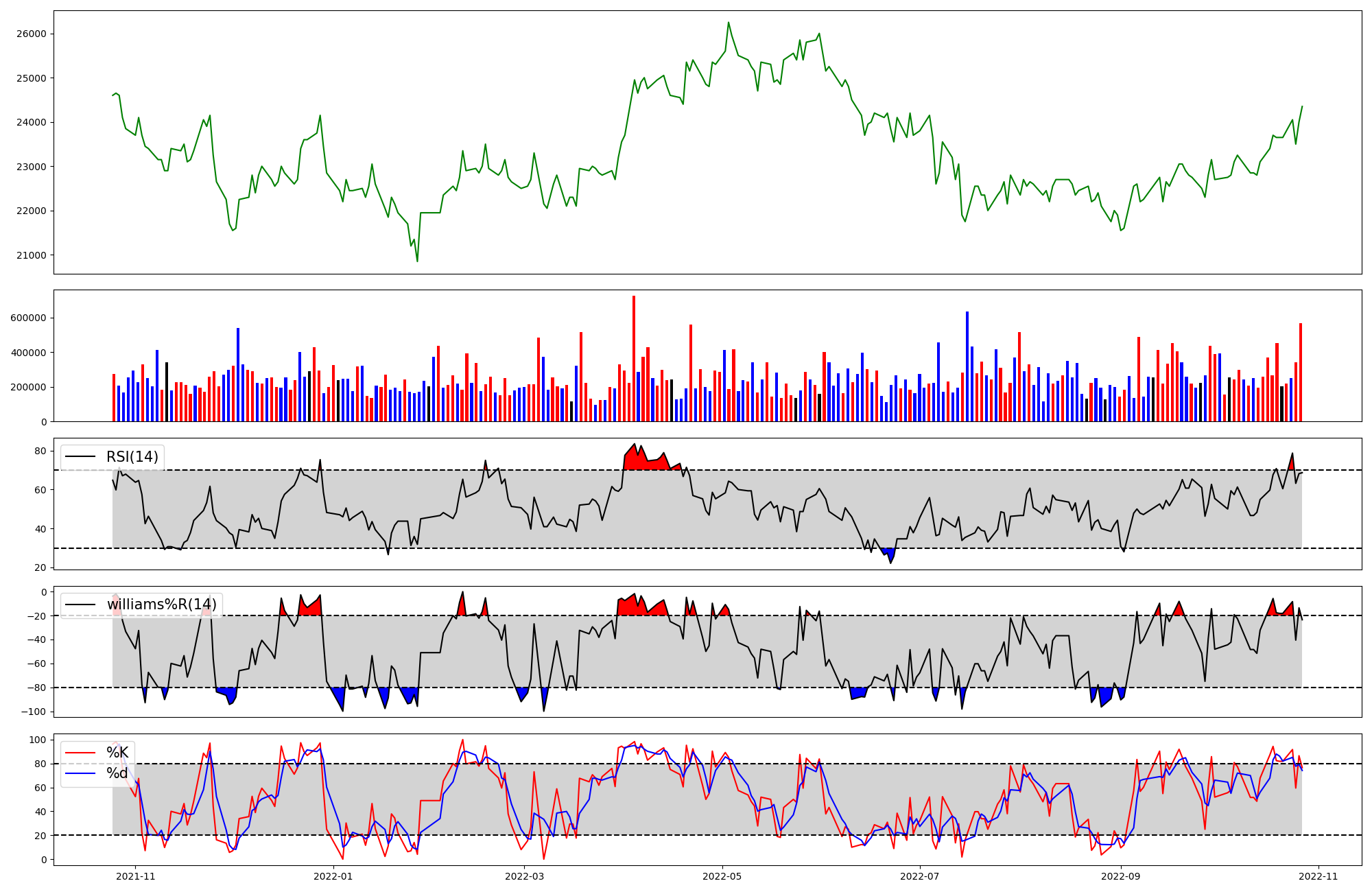Click the %K legend label
This screenshot has width=1372, height=892.
point(117,753)
